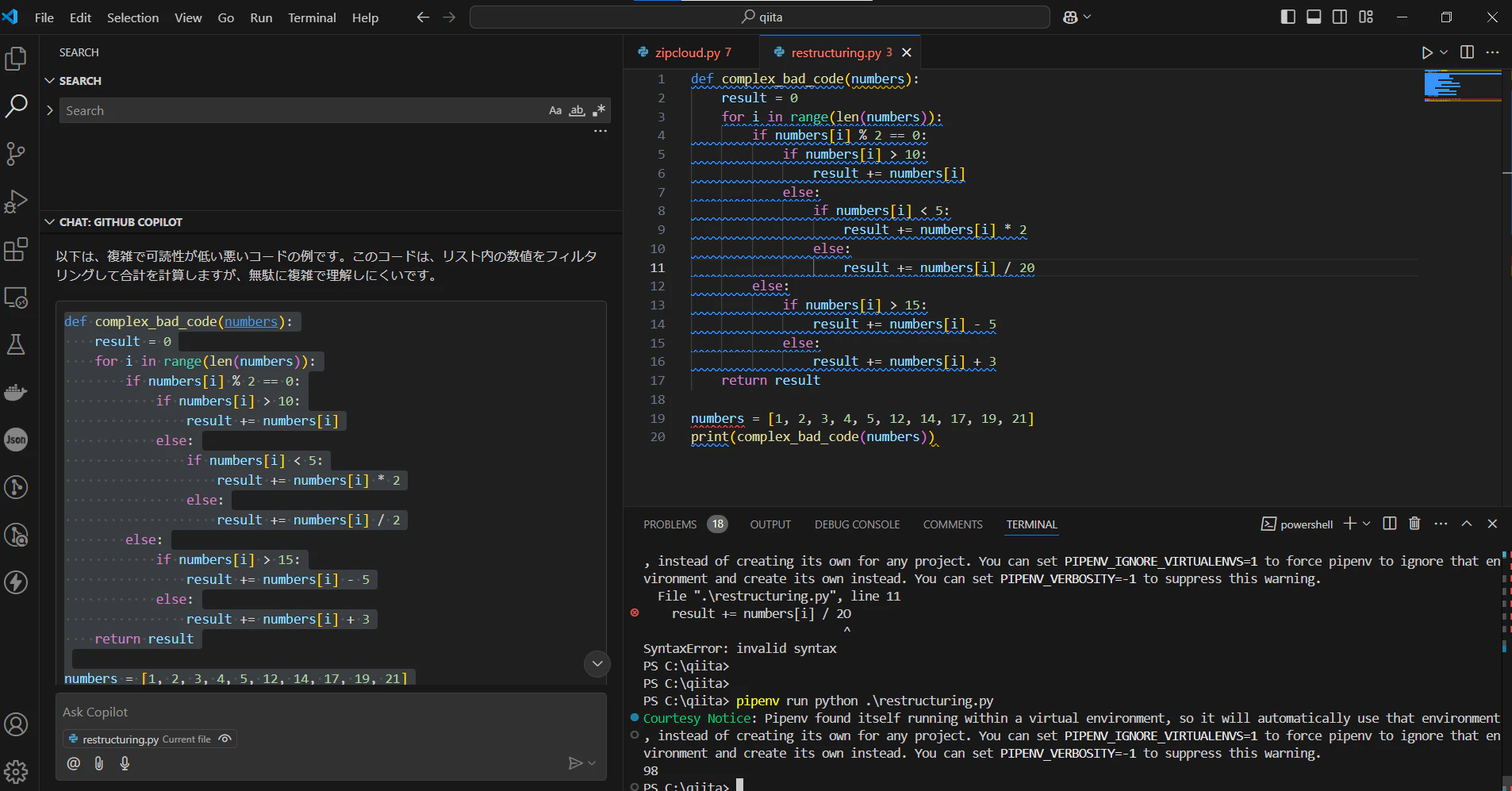Open terminal panel More Actions ellipsis
This screenshot has width=1512, height=791.
[1441, 524]
